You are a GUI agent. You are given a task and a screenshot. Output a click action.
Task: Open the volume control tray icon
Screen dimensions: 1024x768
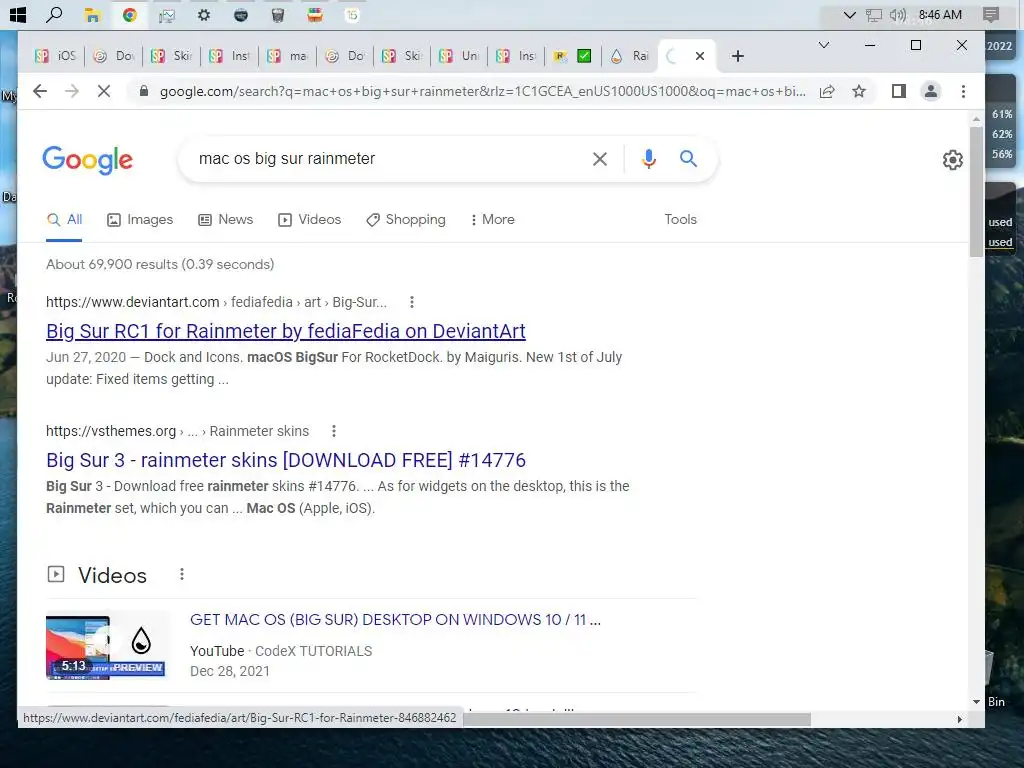(897, 15)
